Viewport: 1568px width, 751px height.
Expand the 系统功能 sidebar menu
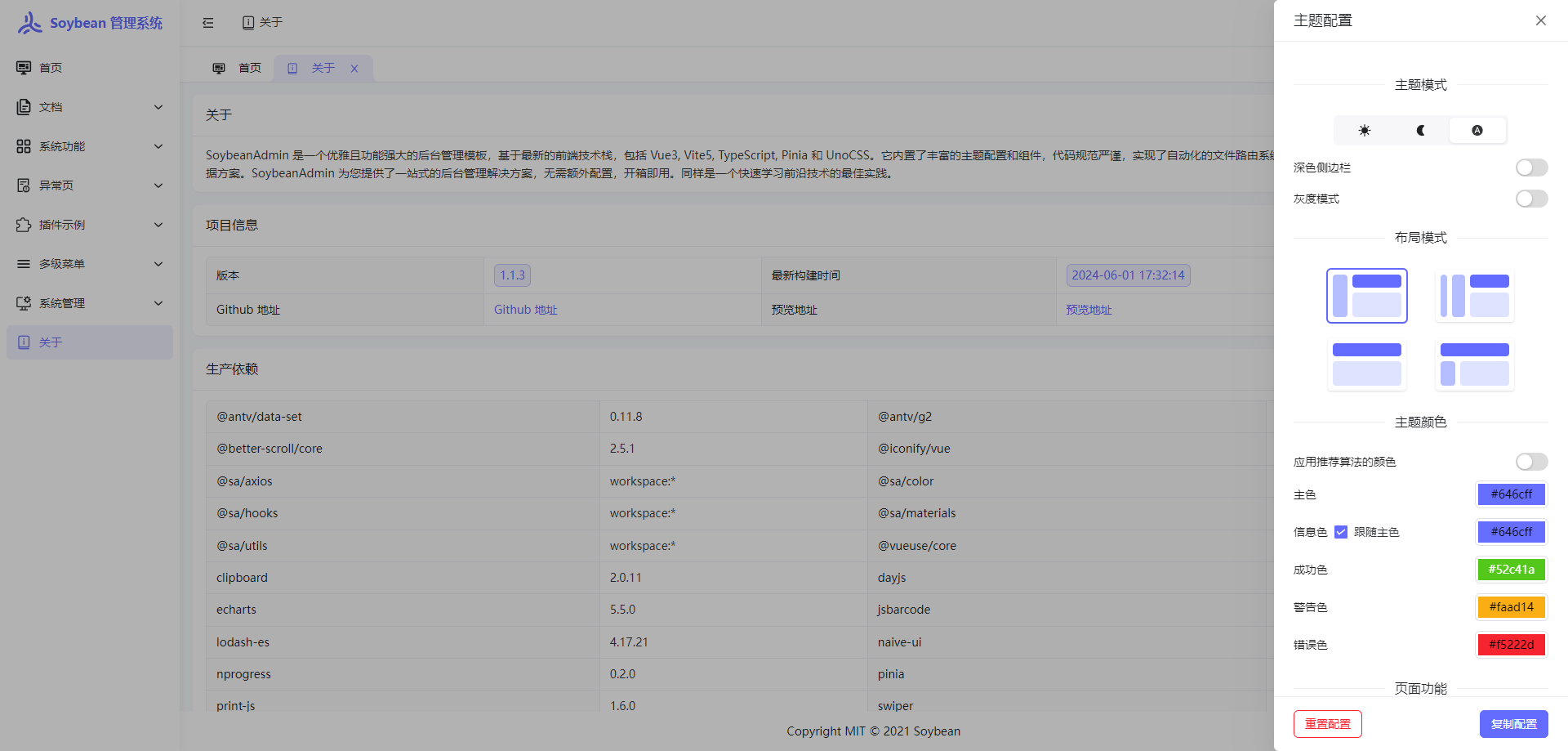(x=90, y=146)
